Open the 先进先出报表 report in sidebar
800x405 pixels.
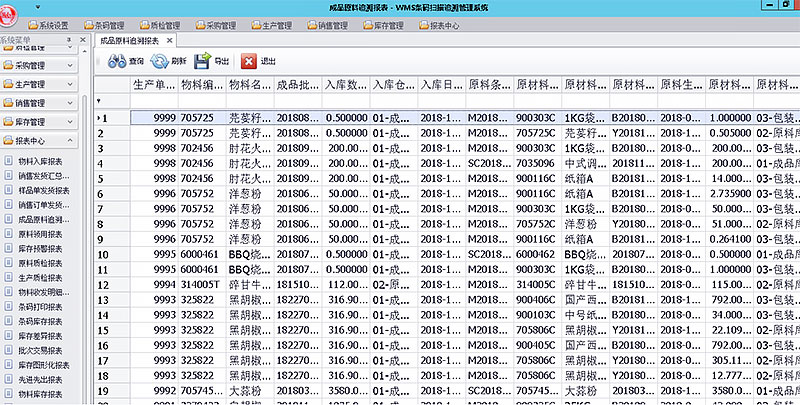44,380
